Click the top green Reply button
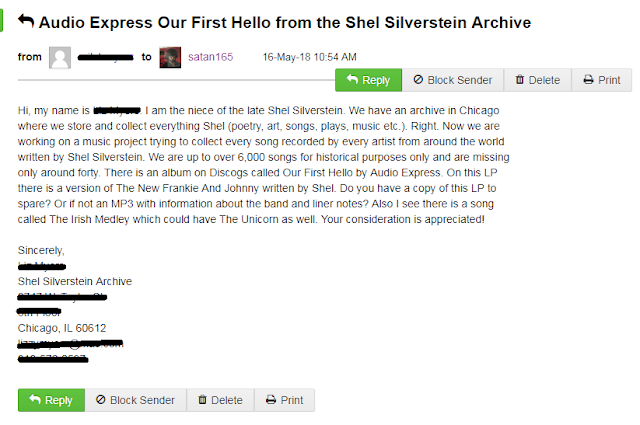 point(368,80)
